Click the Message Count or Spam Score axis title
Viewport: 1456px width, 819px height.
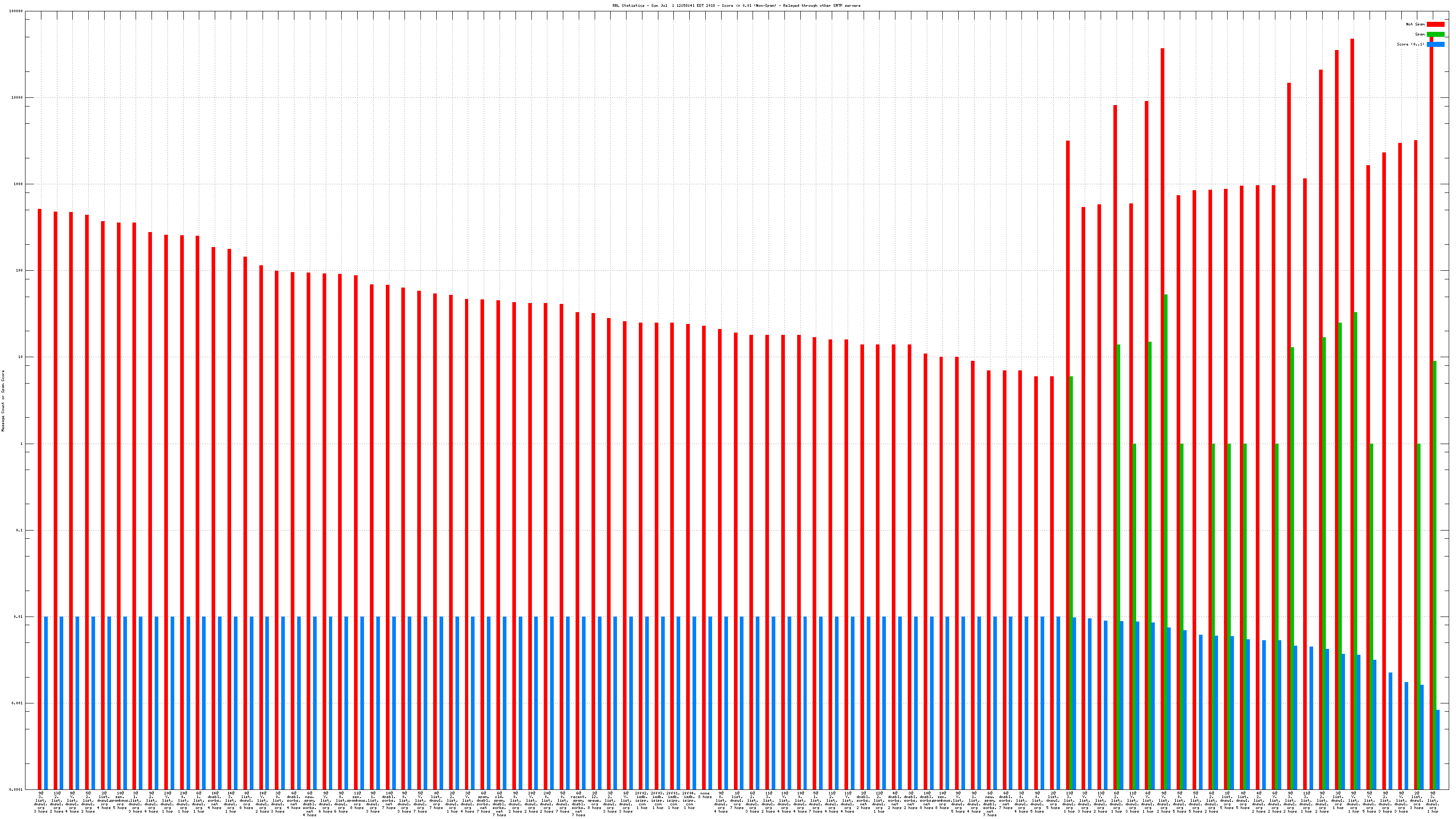click(3, 401)
